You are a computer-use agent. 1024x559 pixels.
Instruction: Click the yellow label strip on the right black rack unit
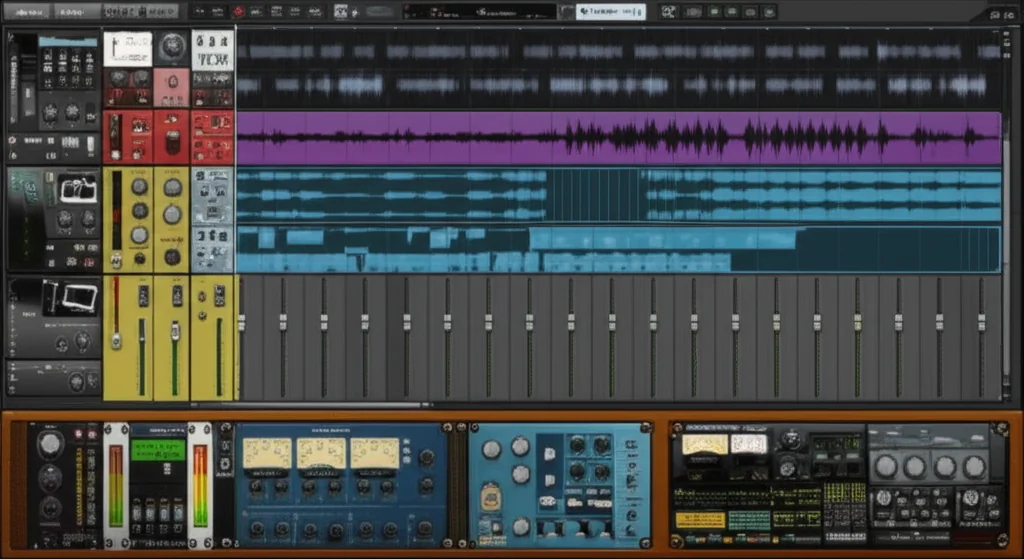tap(700, 520)
